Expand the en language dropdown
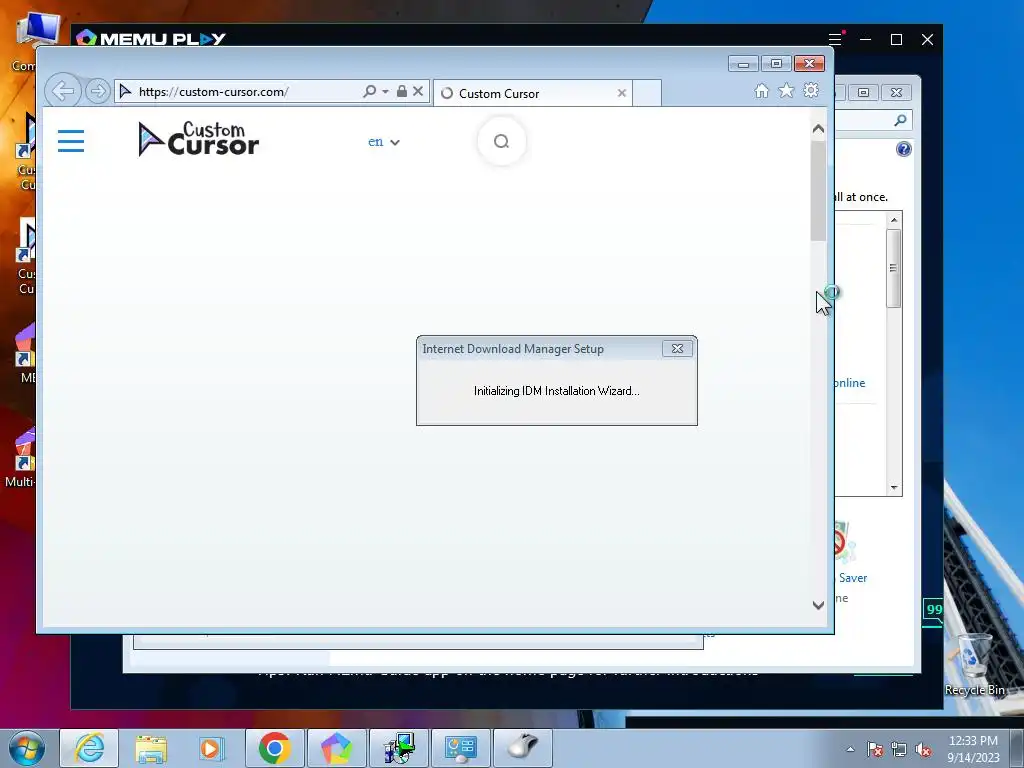Screen dimensions: 1024x768 (x=384, y=142)
